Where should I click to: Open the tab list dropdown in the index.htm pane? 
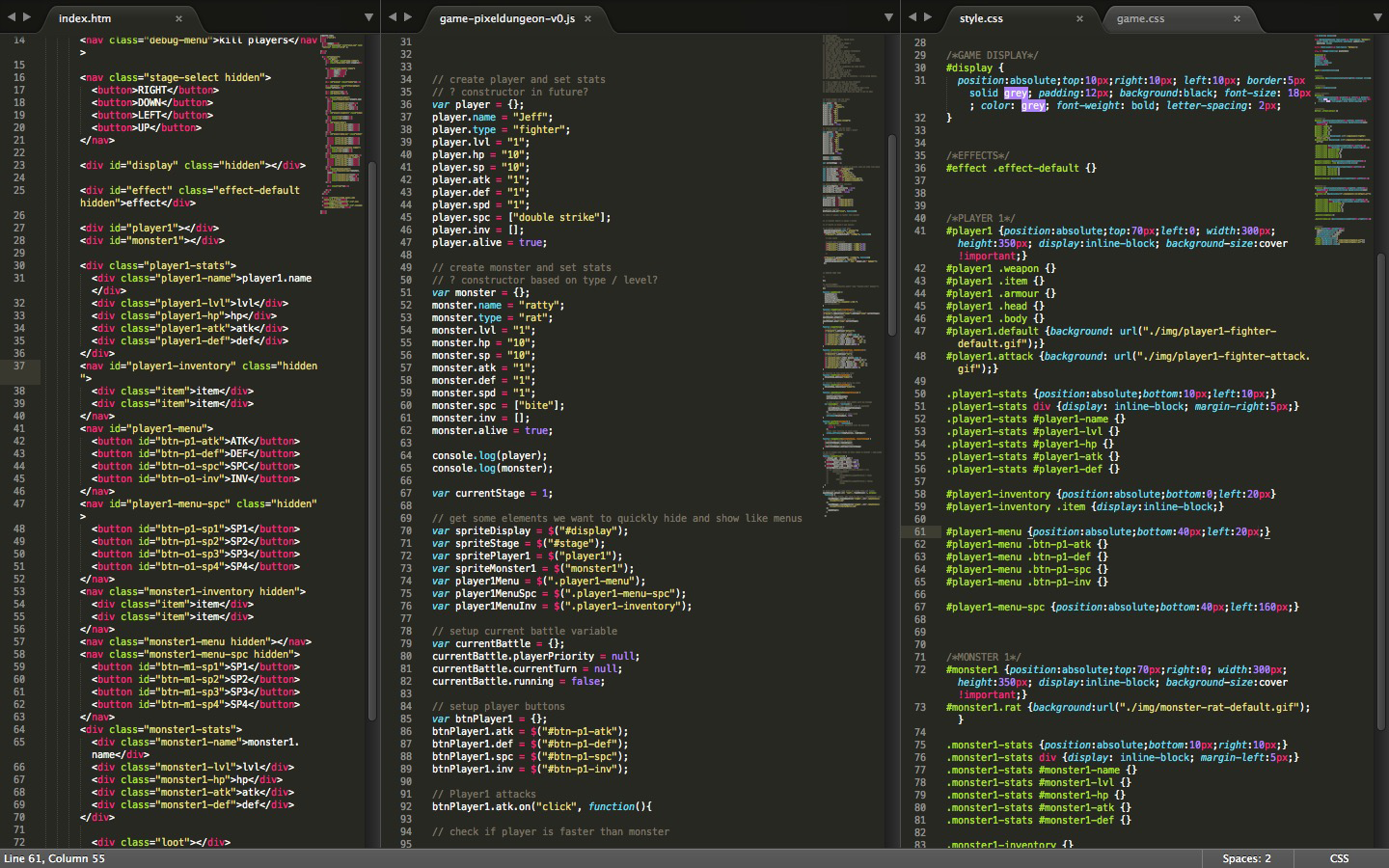point(368,17)
